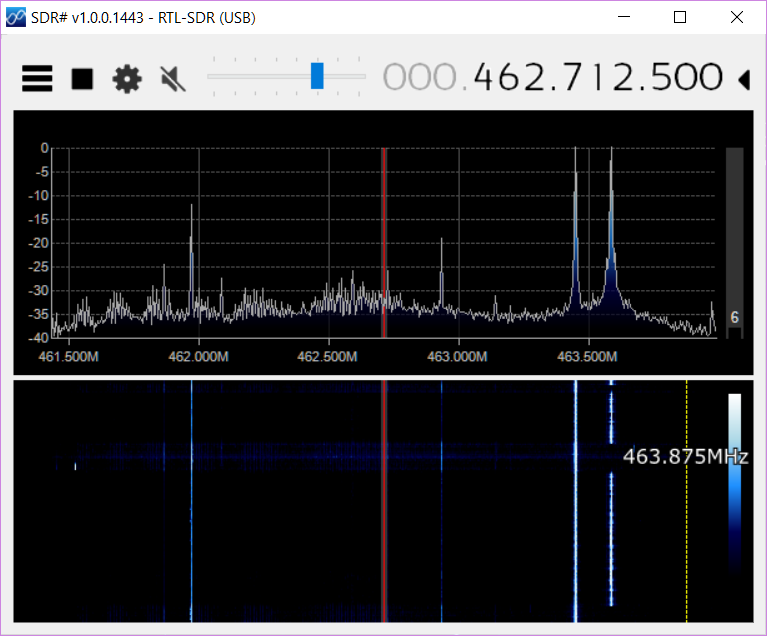Viewport: 767px width, 636px height.
Task: Open the gear configuration settings
Action: pos(127,78)
